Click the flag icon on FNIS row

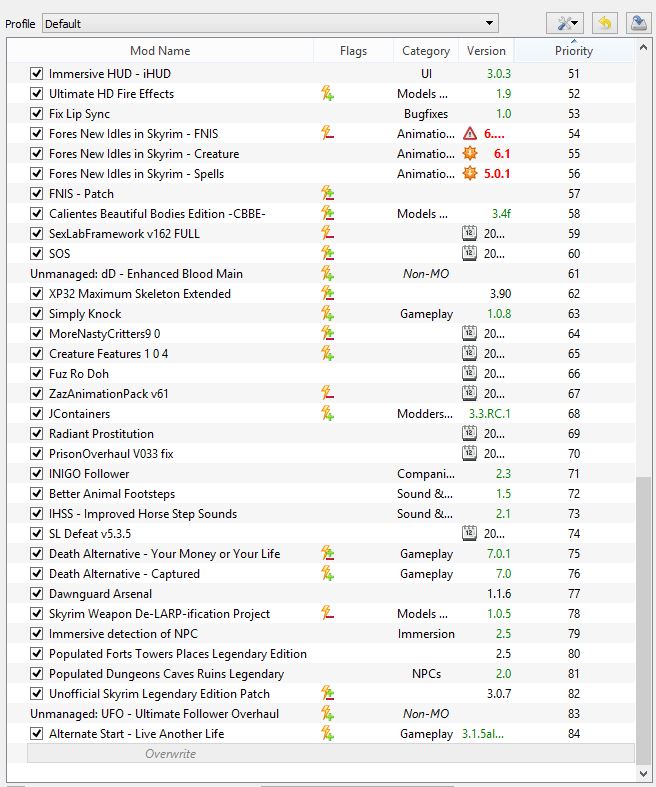(327, 134)
